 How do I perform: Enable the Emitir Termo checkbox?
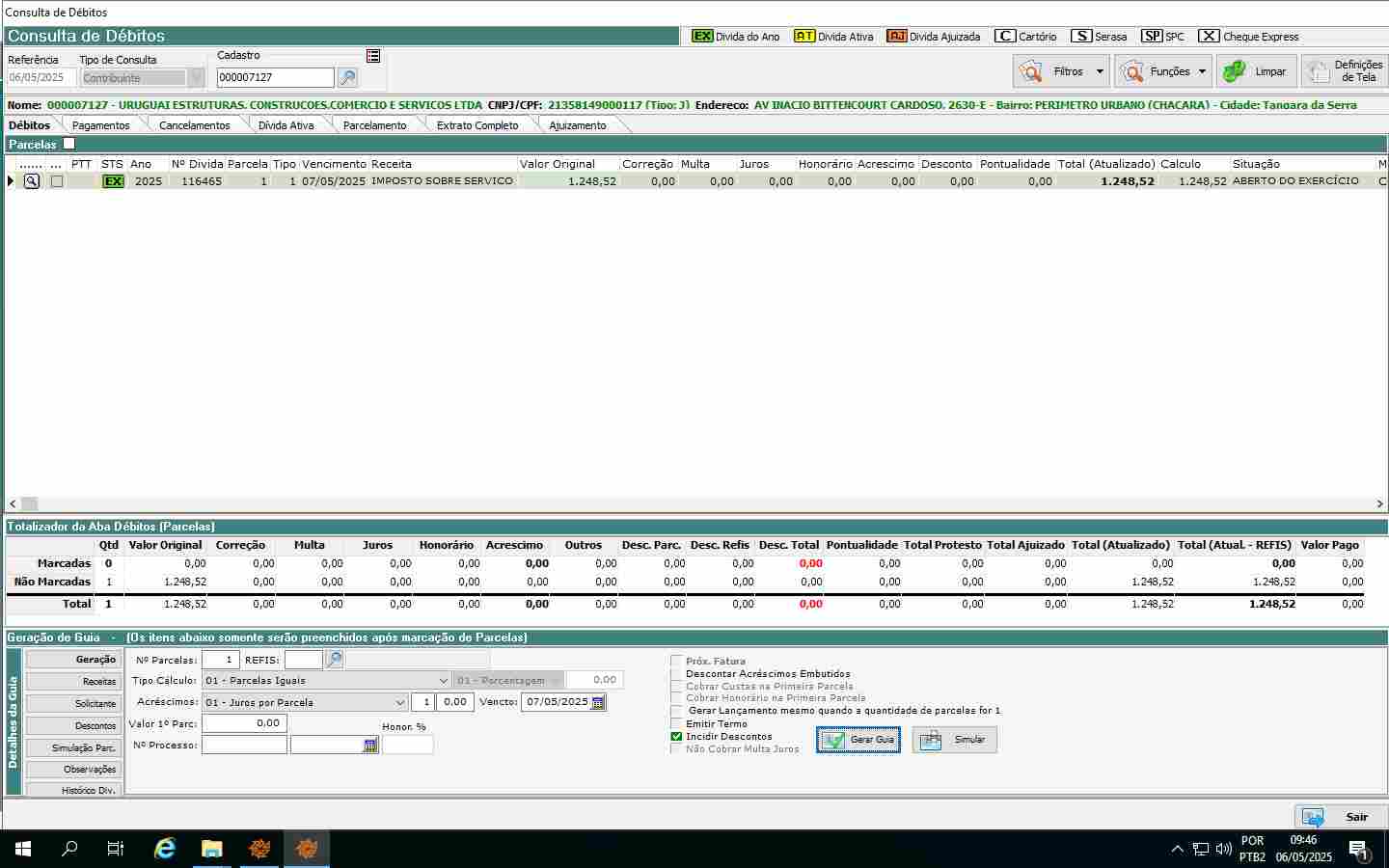pyautogui.click(x=676, y=723)
